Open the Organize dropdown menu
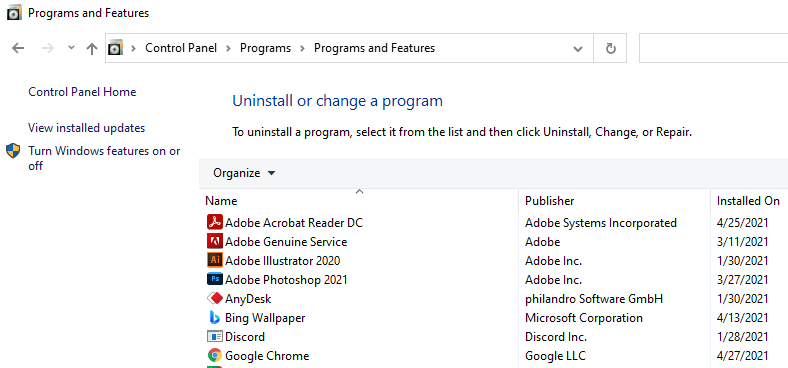 pyautogui.click(x=244, y=173)
